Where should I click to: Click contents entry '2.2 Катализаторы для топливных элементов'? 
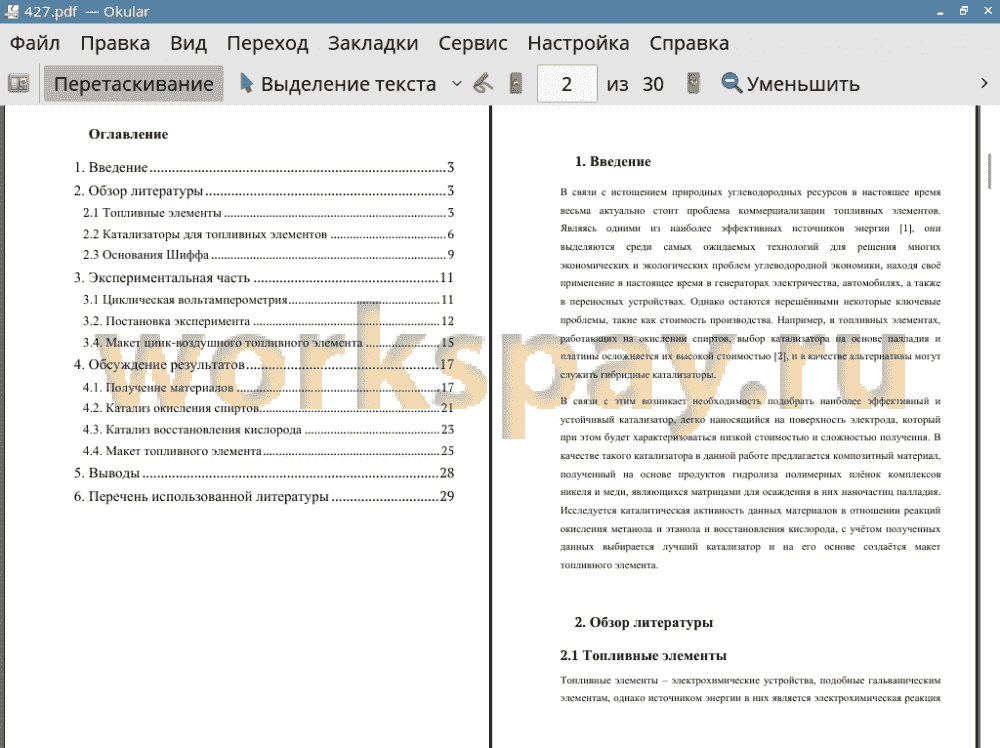click(268, 234)
